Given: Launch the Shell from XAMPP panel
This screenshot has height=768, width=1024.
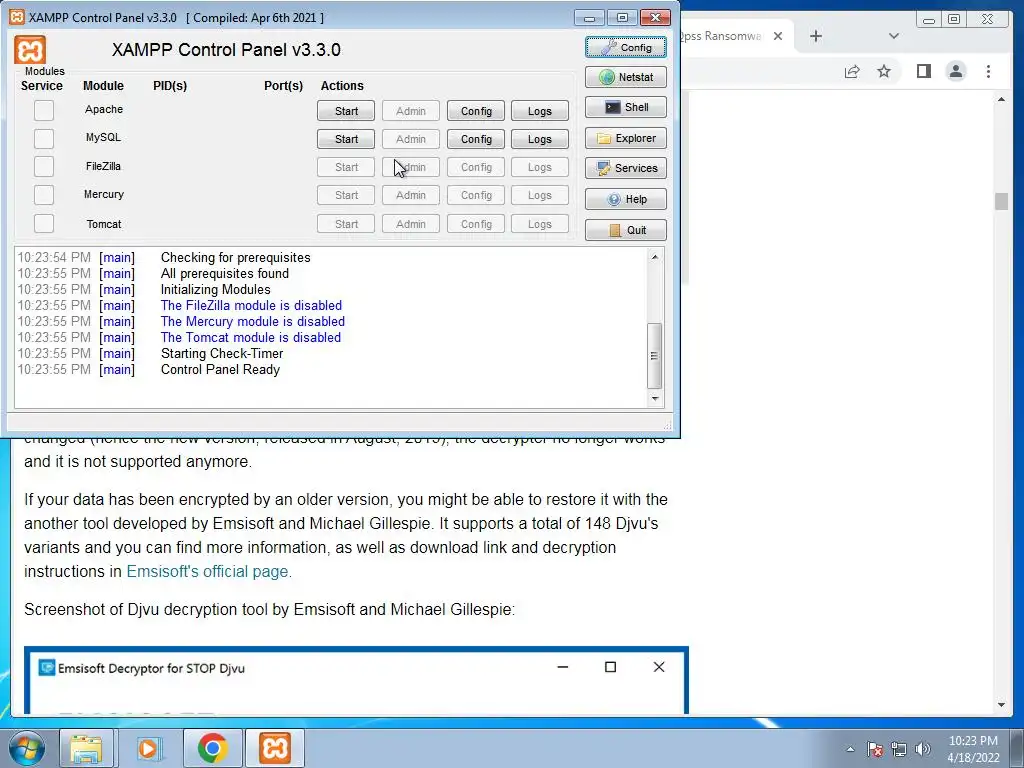Looking at the screenshot, I should tap(626, 107).
